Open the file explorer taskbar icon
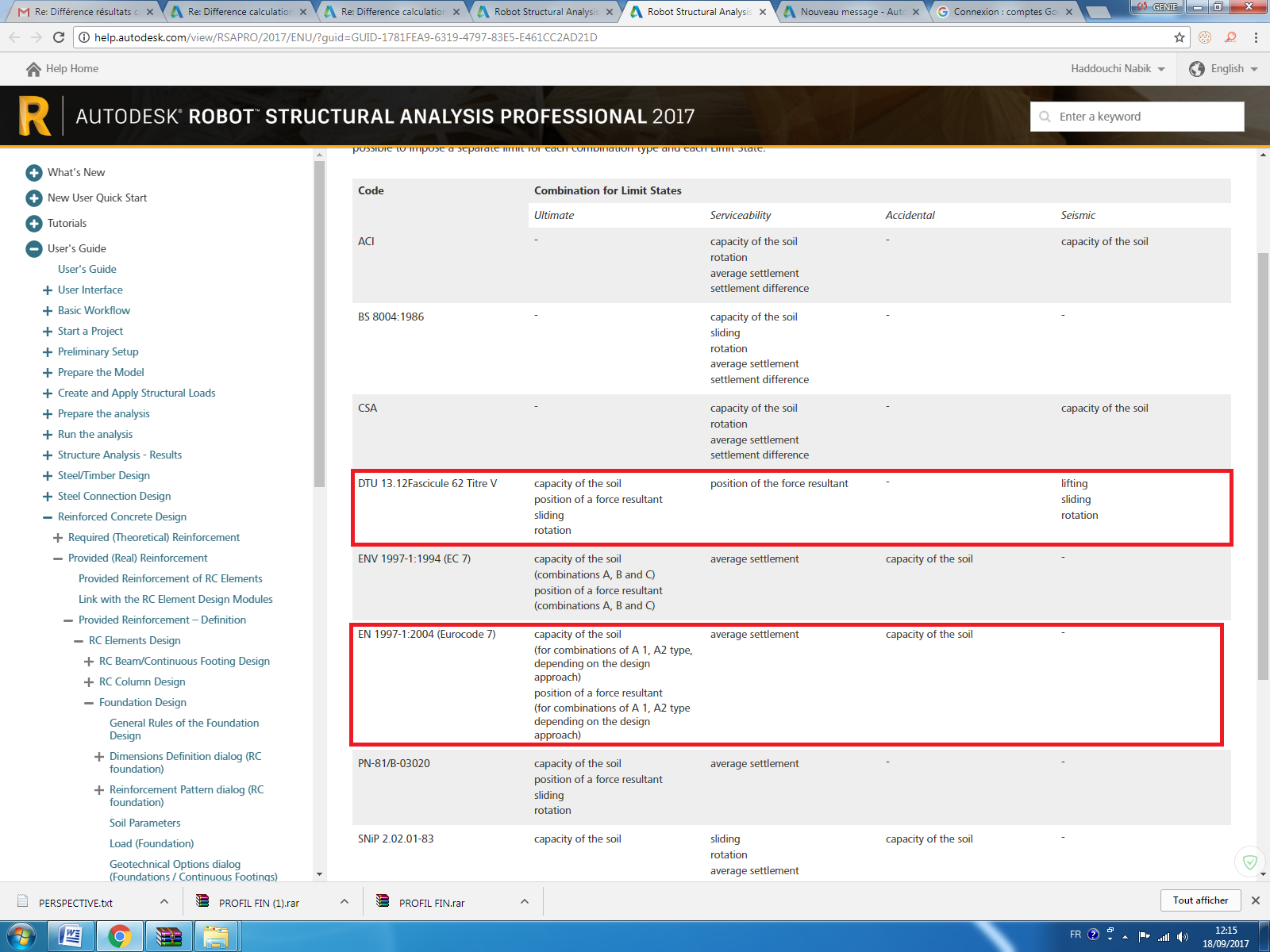The width and height of the screenshot is (1270, 952). (216, 937)
